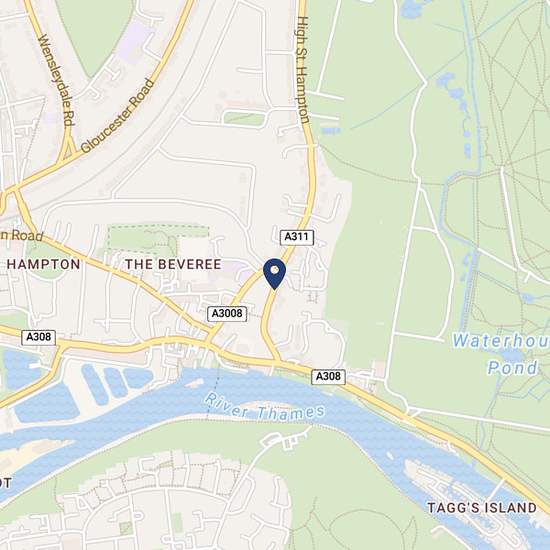Image resolution: width=550 pixels, height=550 pixels.
Task: Select the TAGG'S ISLAND label
Action: coord(482,508)
